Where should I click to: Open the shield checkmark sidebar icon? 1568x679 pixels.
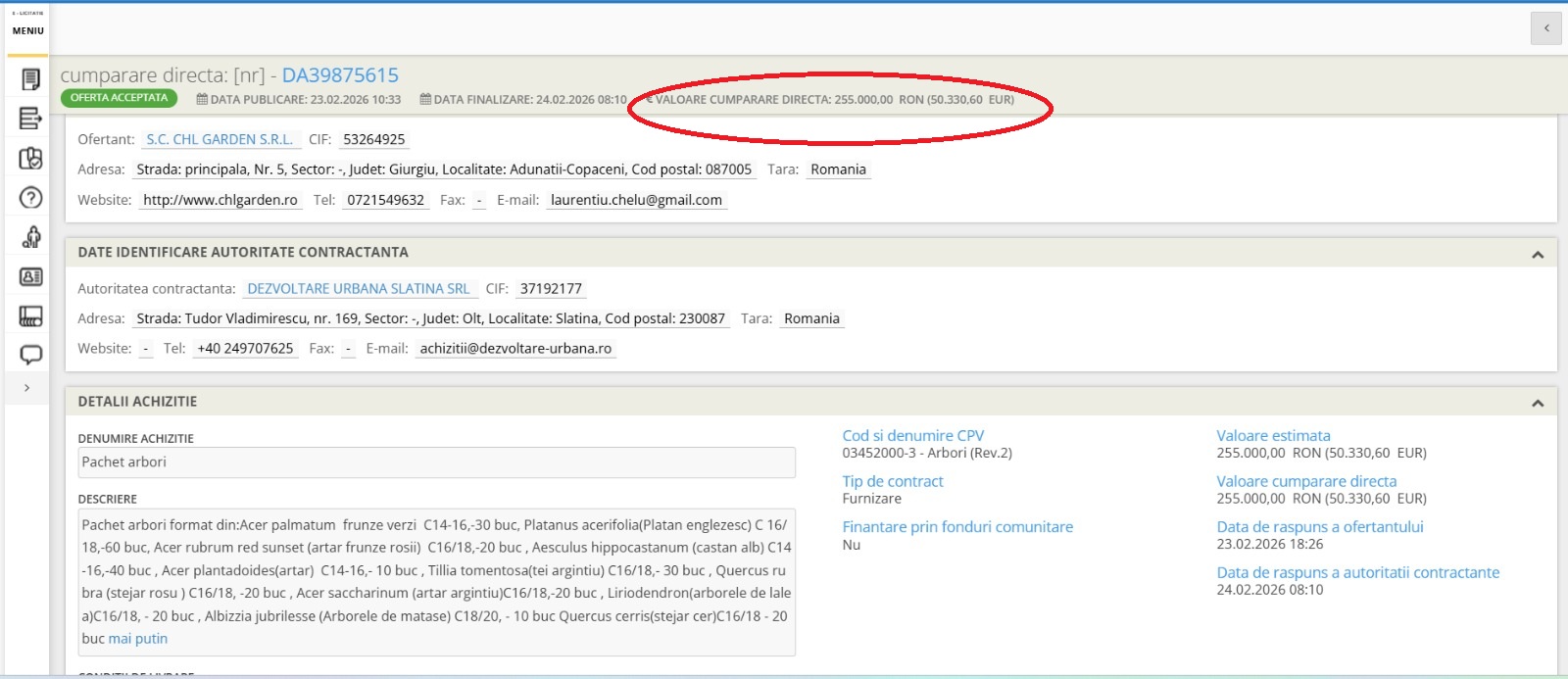(x=30, y=159)
